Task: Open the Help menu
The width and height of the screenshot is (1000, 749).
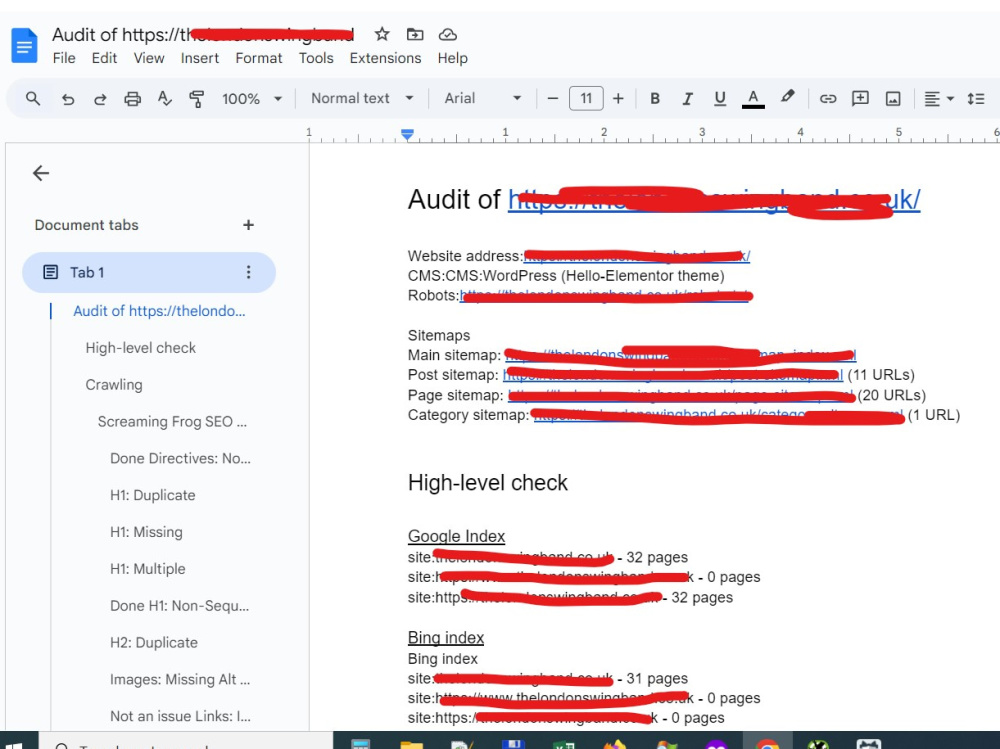Action: 453,58
